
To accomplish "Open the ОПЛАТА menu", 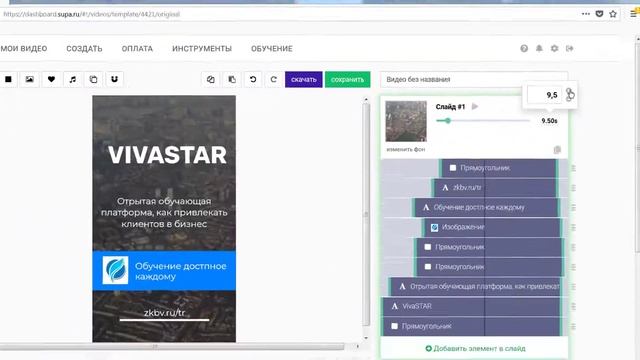I will point(137,49).
